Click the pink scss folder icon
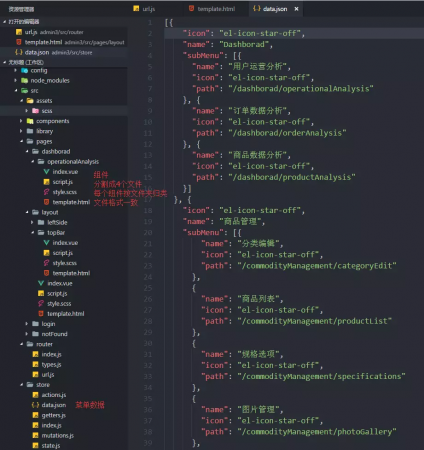Screen dimensions: 424x450 point(35,111)
